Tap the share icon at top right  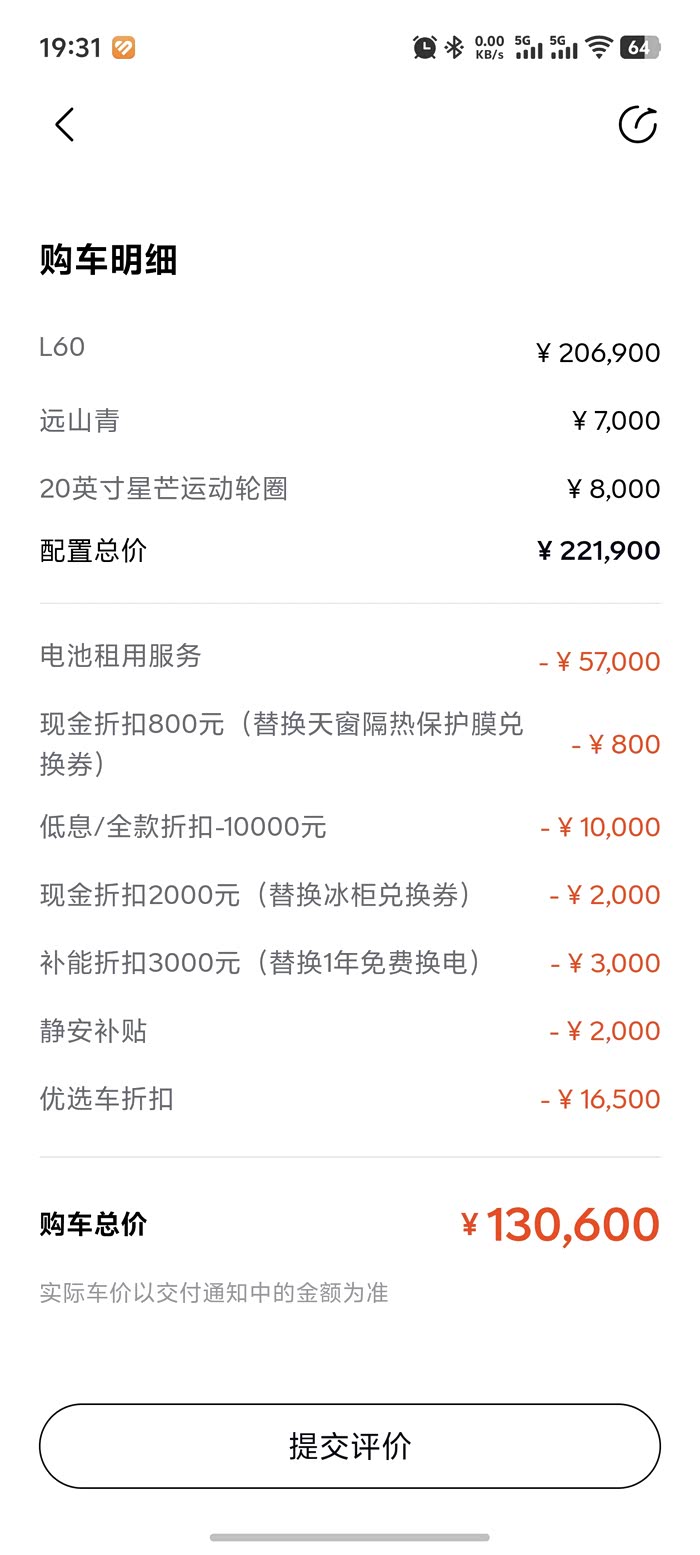tap(637, 125)
